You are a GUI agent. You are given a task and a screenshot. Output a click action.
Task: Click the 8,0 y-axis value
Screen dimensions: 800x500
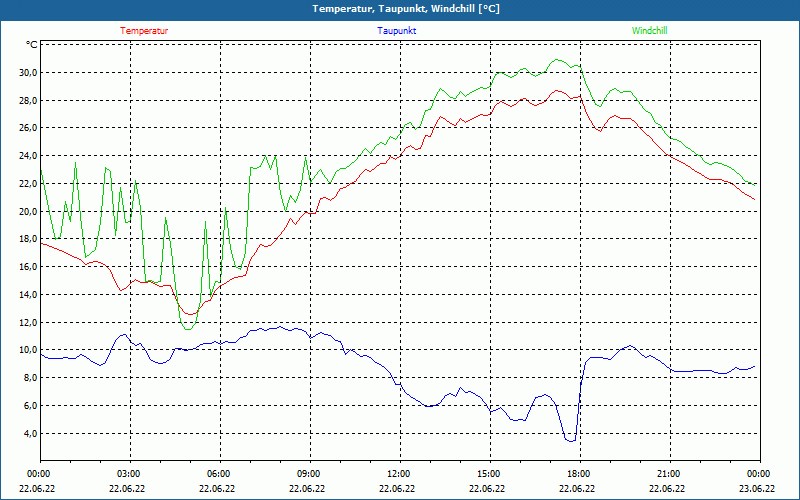tap(31, 378)
